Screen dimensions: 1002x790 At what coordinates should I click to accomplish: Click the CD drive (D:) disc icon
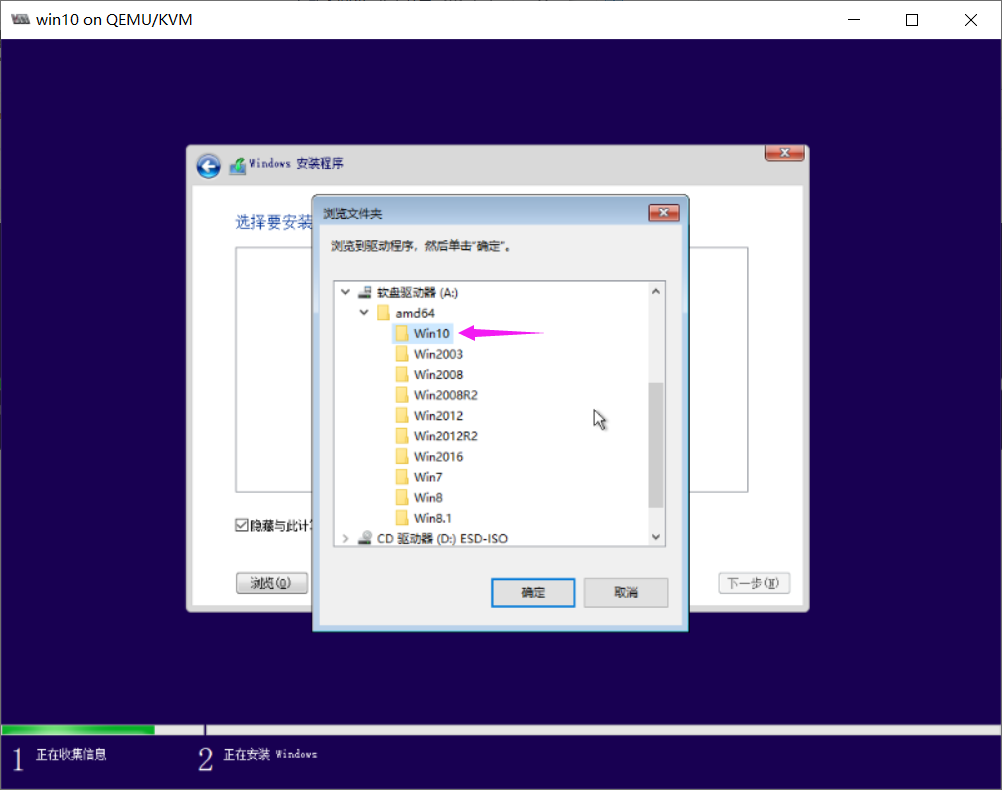coord(365,538)
